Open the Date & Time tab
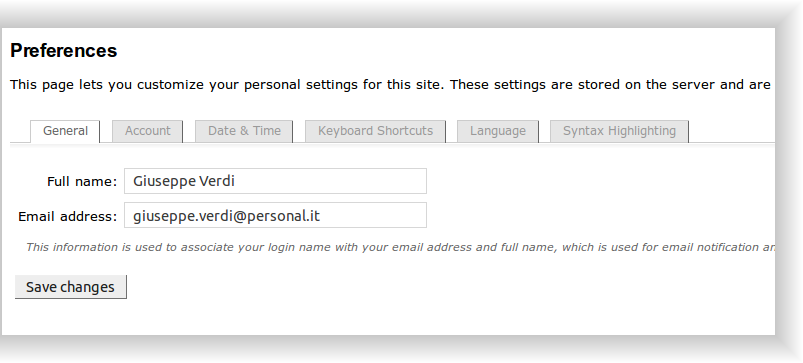The image size is (803, 363). pyautogui.click(x=244, y=131)
